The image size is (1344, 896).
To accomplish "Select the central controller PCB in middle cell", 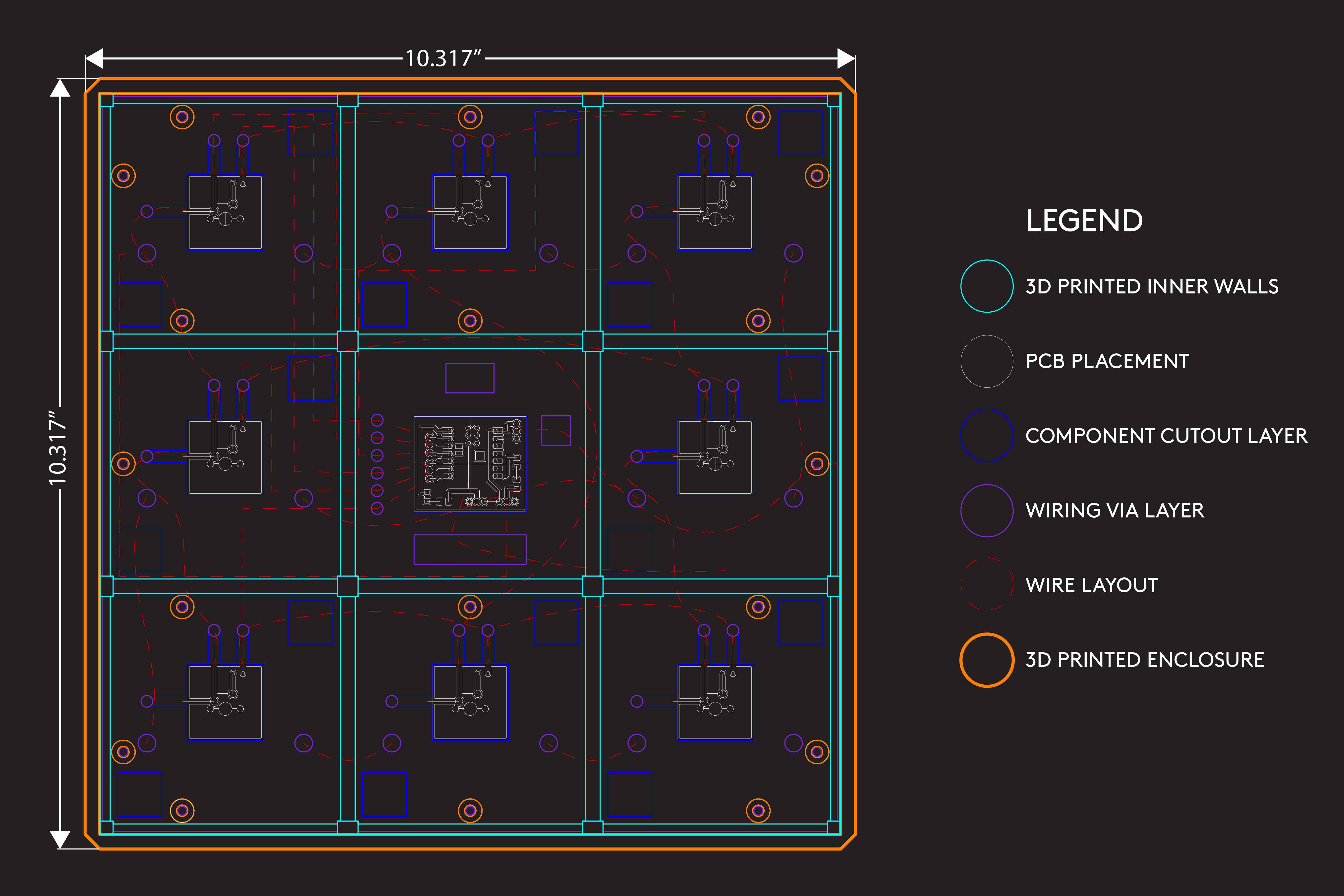I will tap(470, 464).
